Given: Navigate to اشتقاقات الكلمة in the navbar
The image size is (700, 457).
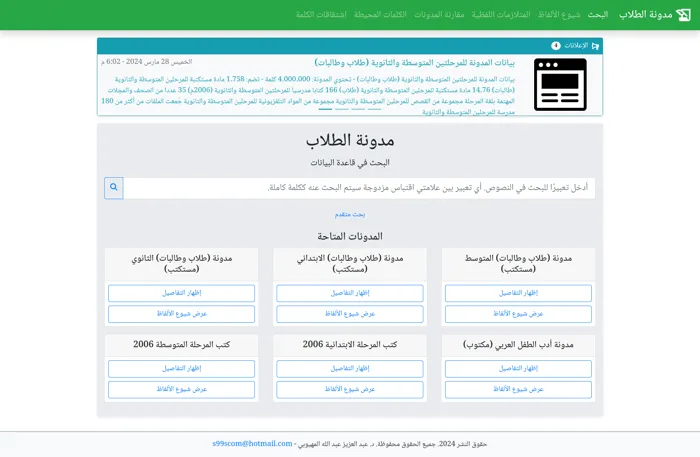Looking at the screenshot, I should 321,15.
